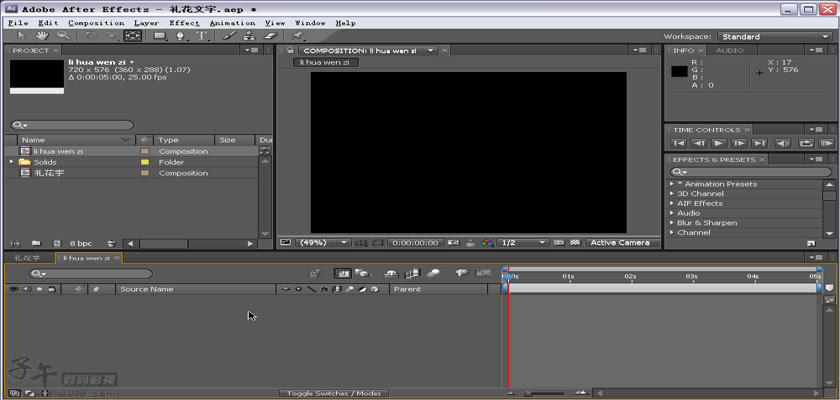Expand the Solids folder

[x=12, y=162]
